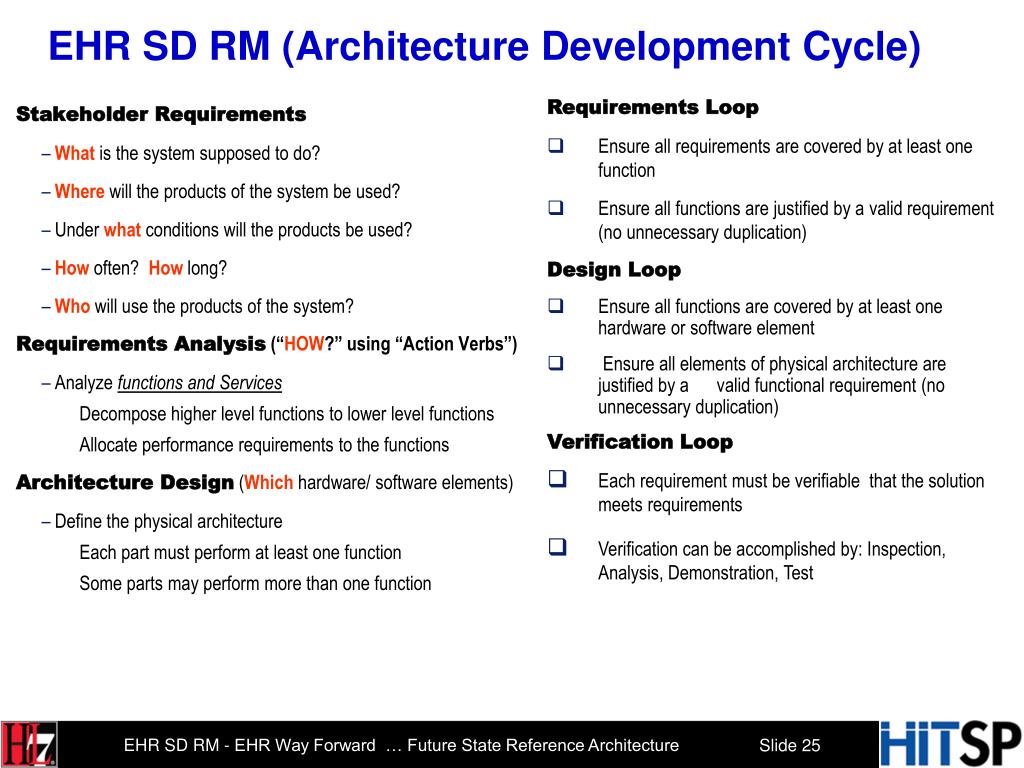Select the 'Architecture Design' heading

(125, 483)
